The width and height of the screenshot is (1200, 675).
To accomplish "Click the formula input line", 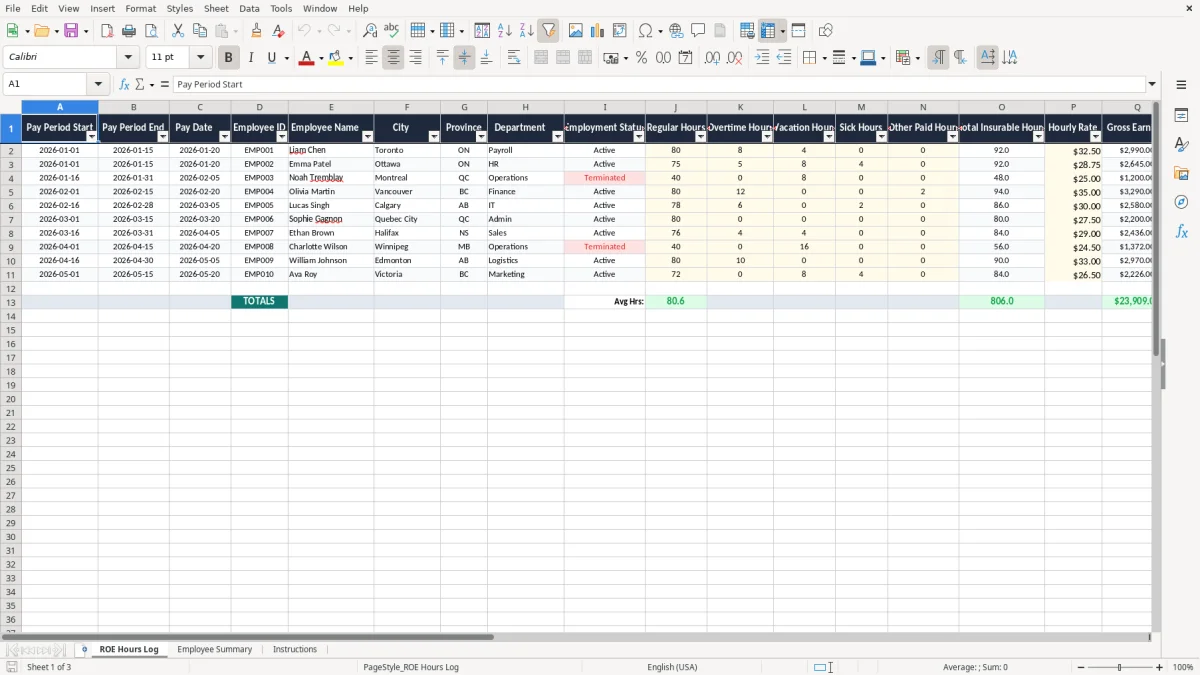I will [659, 84].
